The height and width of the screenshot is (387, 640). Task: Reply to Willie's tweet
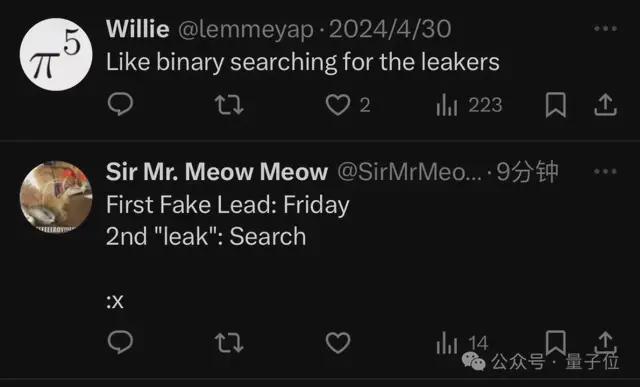pyautogui.click(x=120, y=105)
